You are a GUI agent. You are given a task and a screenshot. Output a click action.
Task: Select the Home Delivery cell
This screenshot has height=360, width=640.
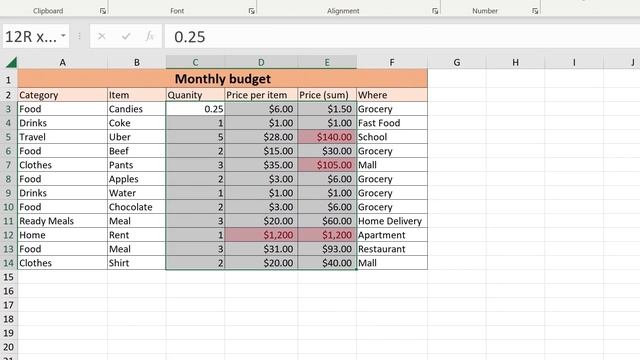392,221
